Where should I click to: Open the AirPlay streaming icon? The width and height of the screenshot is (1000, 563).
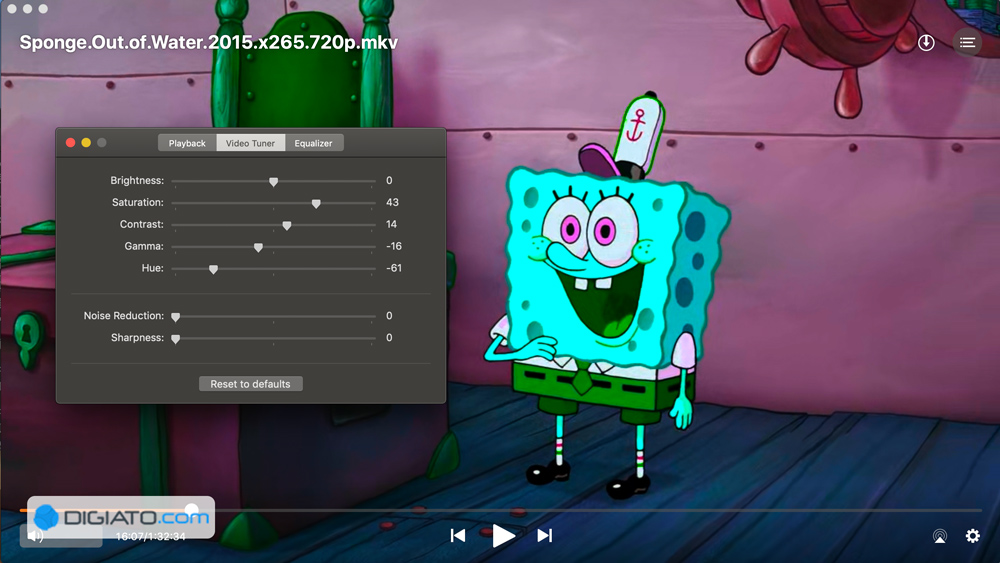pyautogui.click(x=939, y=536)
